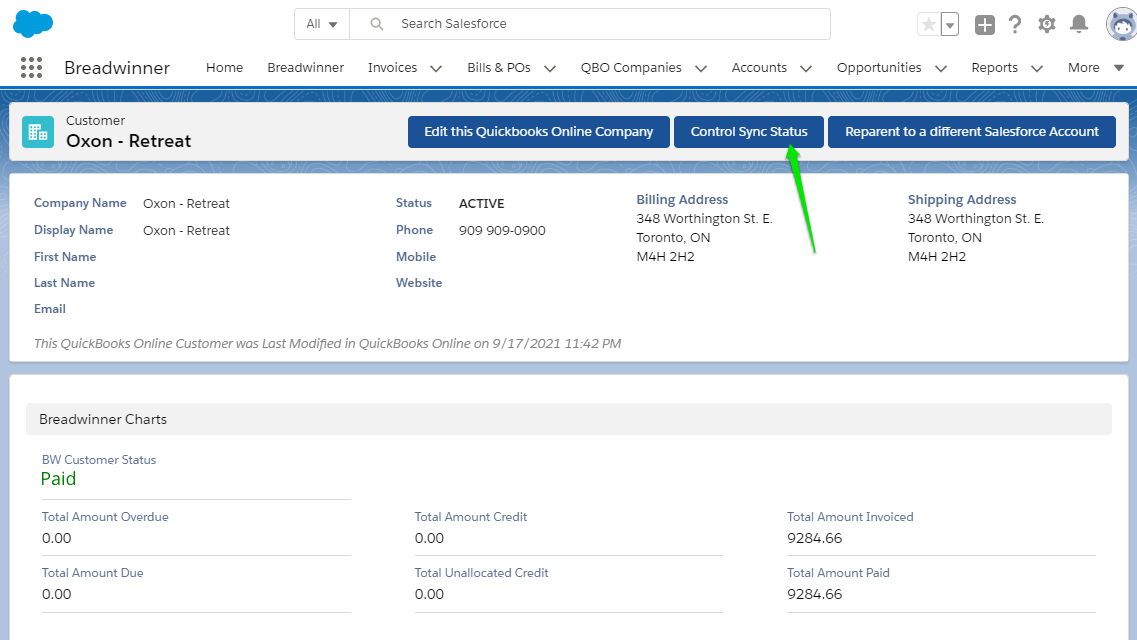Open the Breadwinner tab
This screenshot has width=1137, height=640.
[305, 67]
